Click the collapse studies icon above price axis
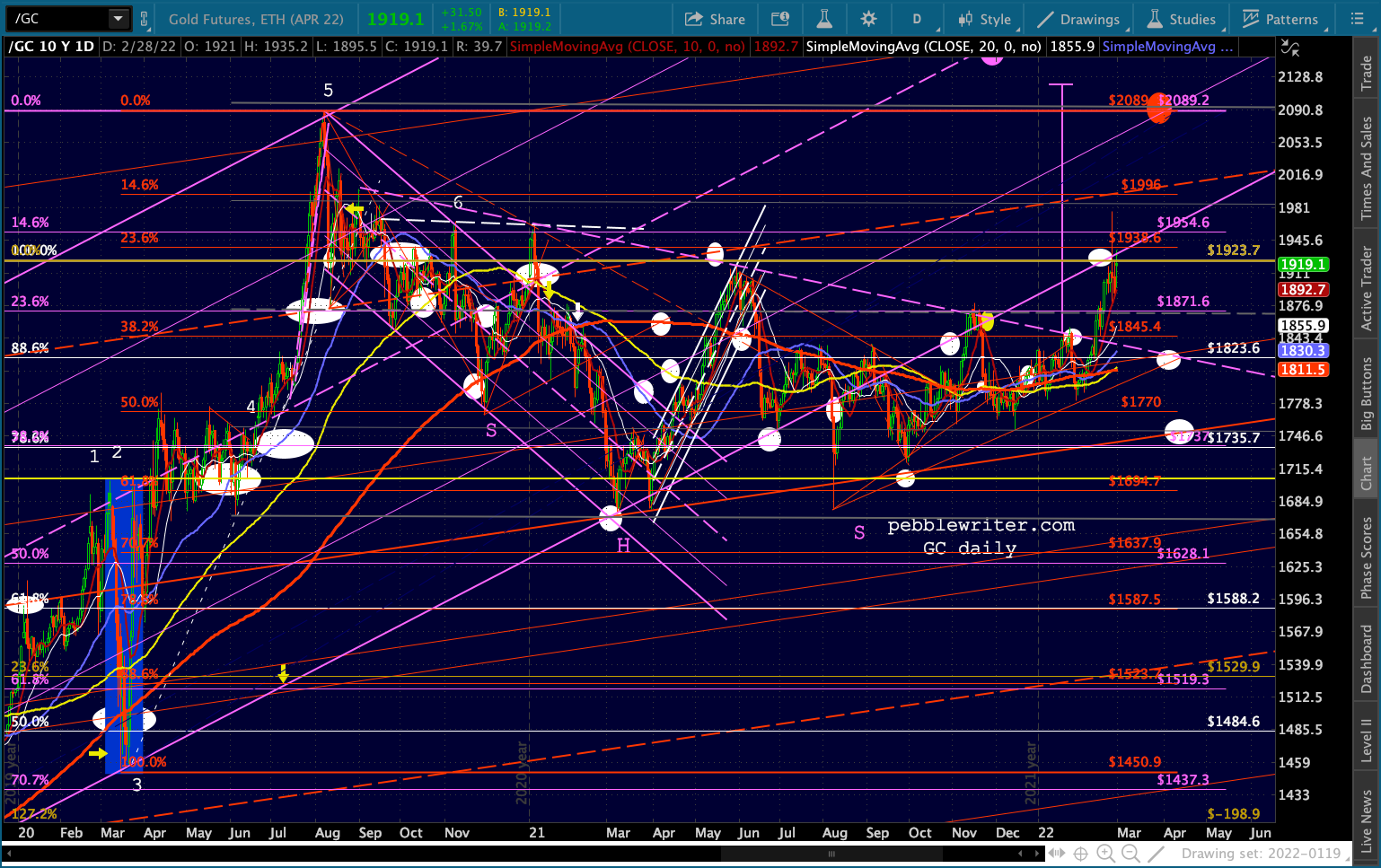The height and width of the screenshot is (868, 1381). click(x=1289, y=47)
